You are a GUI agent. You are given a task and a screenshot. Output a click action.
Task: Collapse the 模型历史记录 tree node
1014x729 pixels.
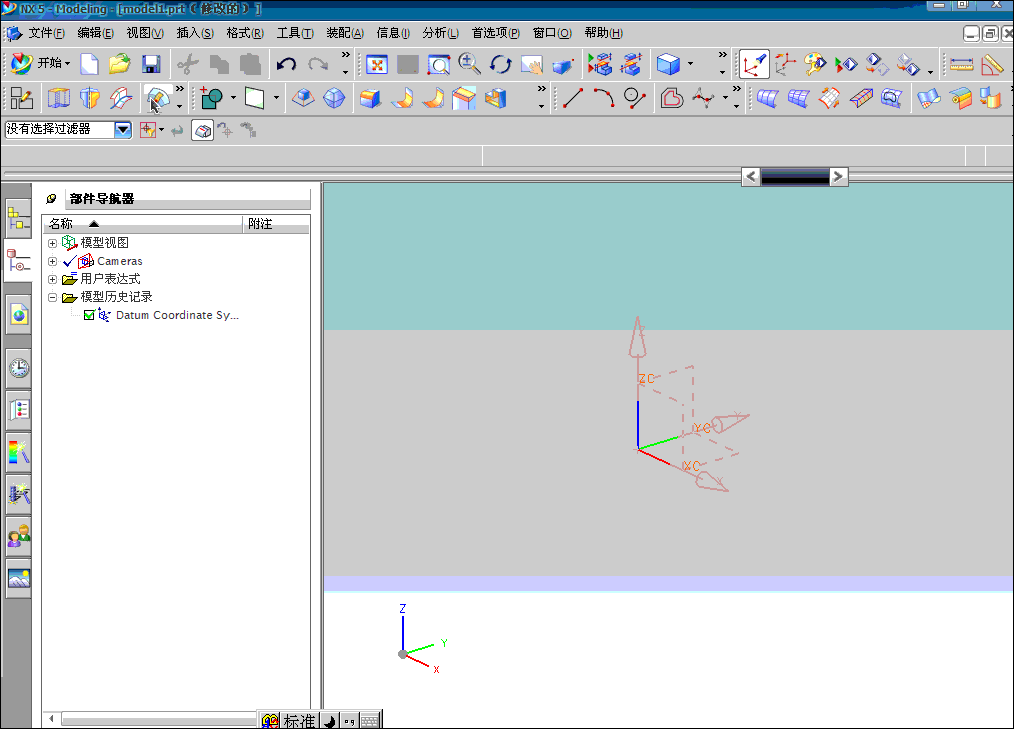(53, 297)
